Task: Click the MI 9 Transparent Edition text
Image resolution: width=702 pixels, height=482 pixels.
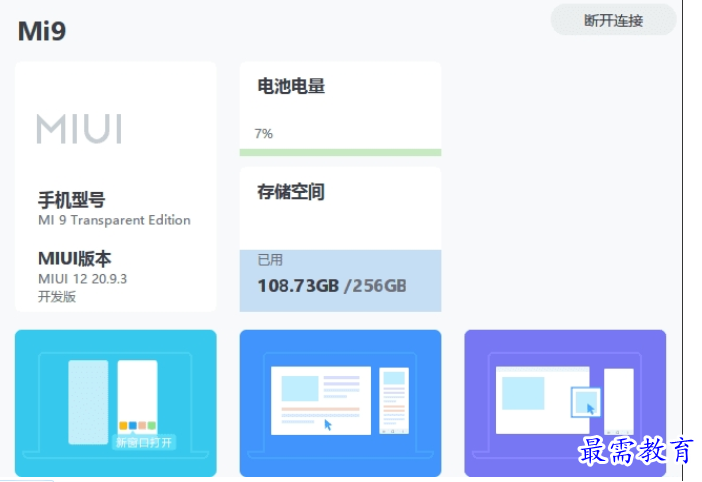Action: click(114, 220)
